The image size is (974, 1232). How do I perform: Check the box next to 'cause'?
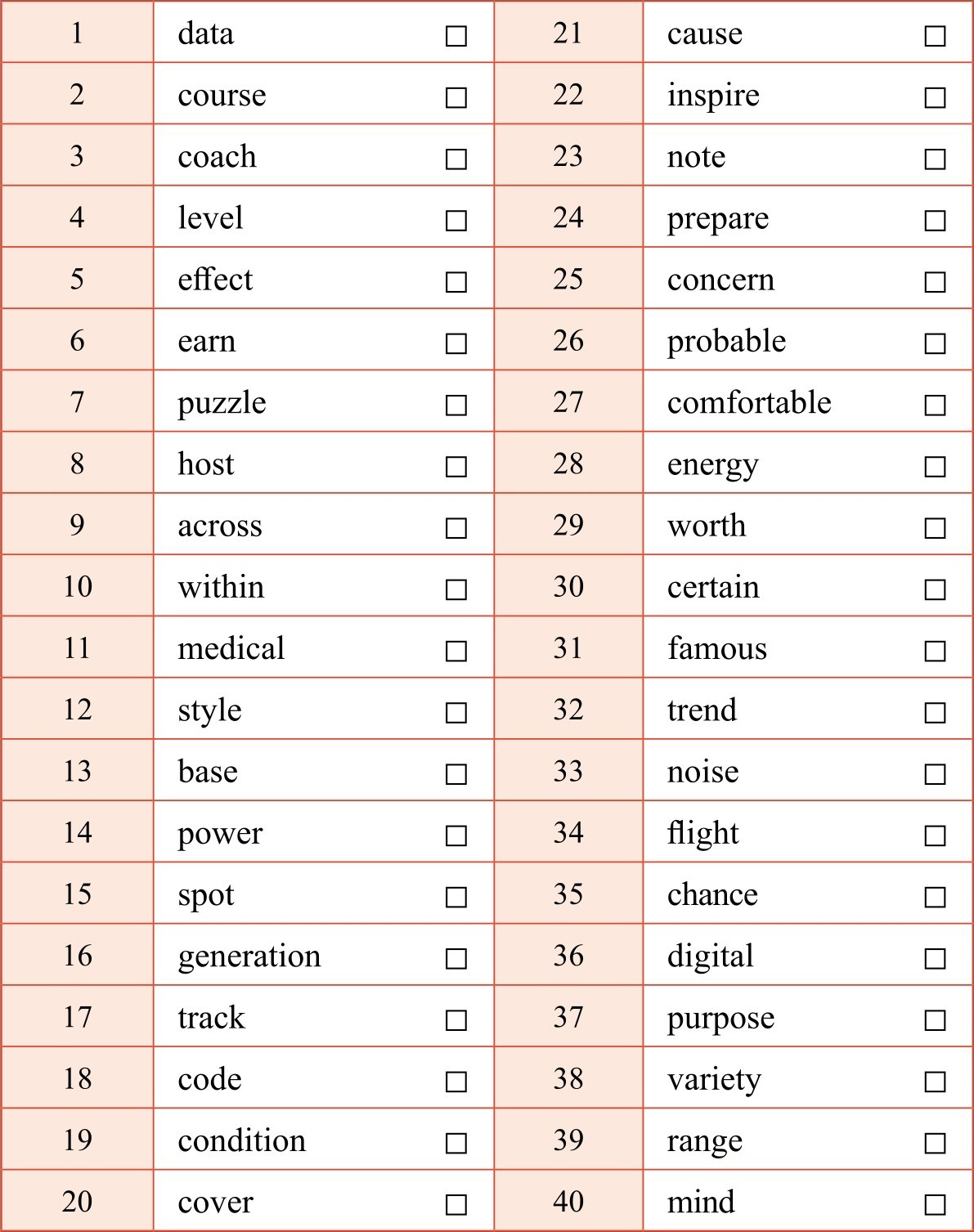[935, 36]
